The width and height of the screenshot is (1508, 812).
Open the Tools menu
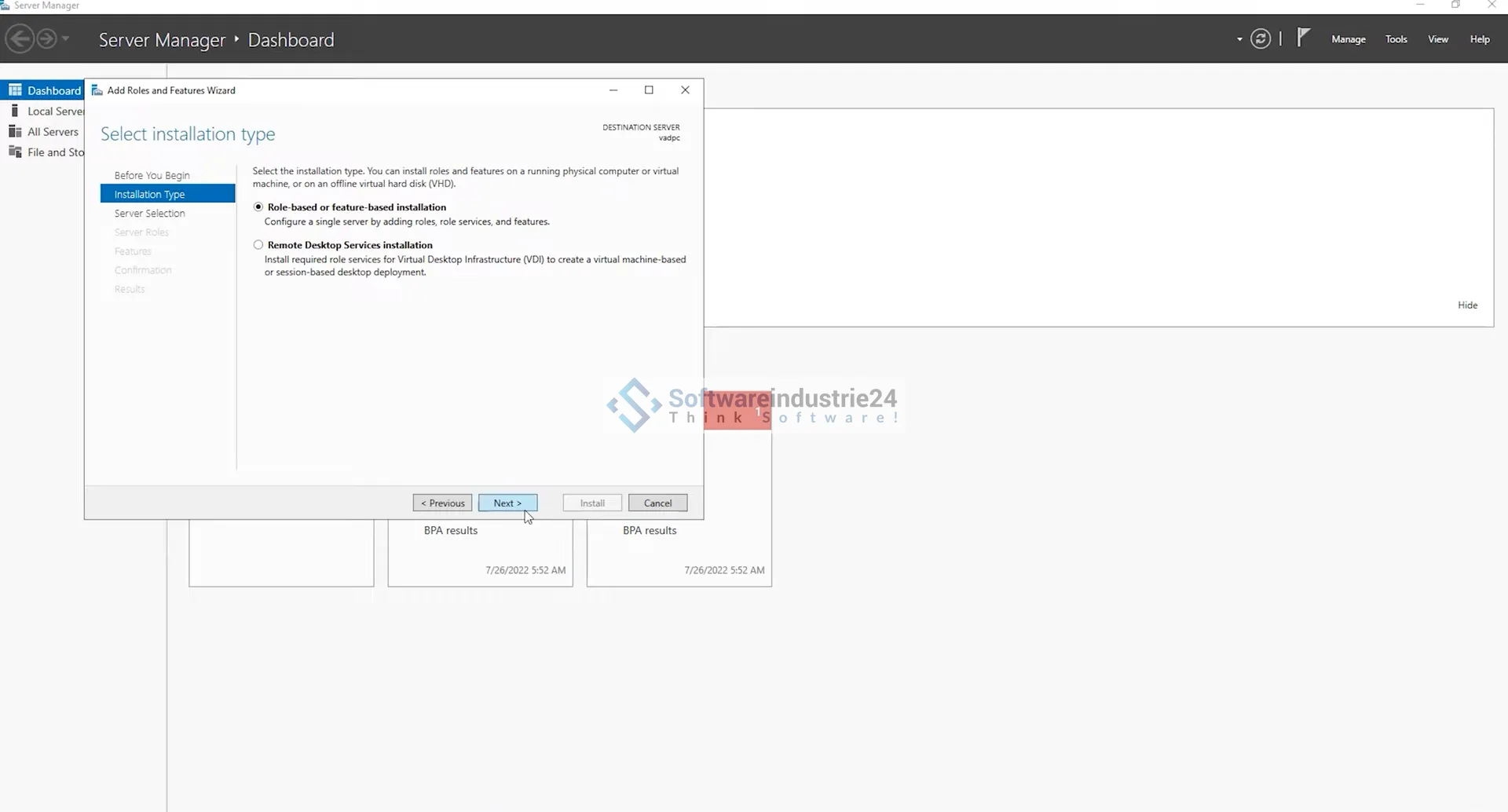coord(1396,39)
